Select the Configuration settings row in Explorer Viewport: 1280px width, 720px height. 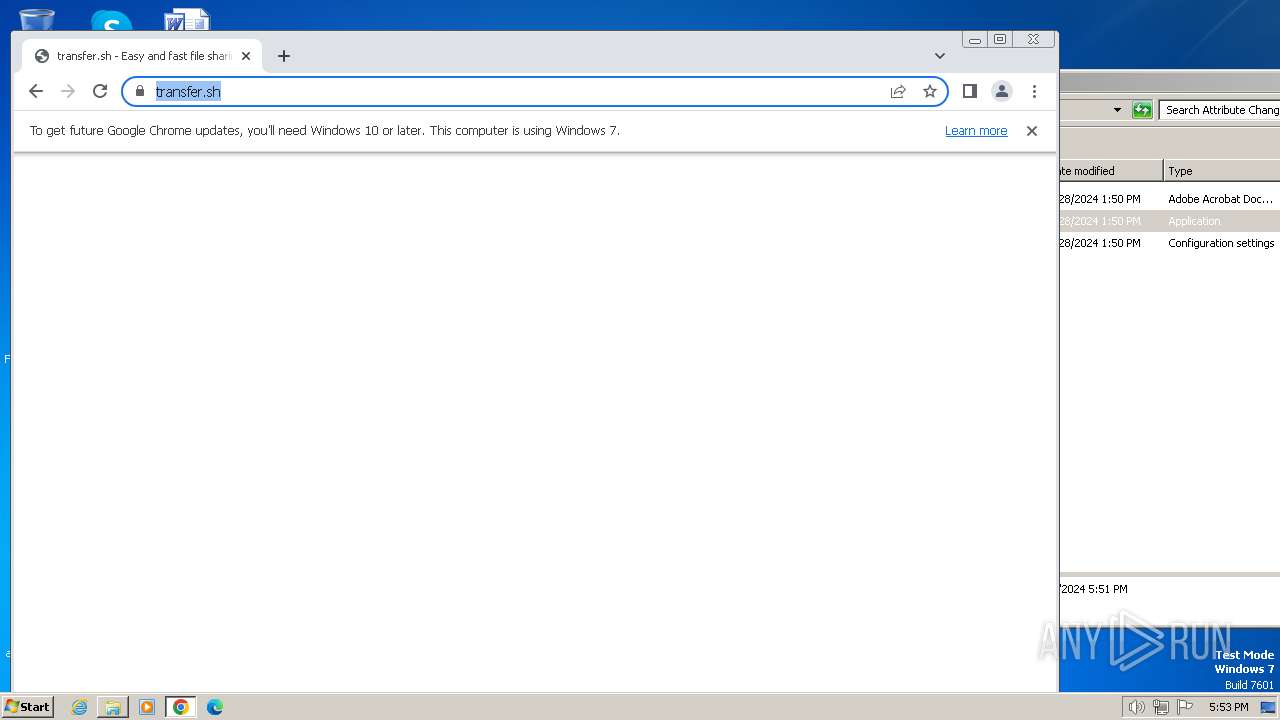[x=1170, y=243]
